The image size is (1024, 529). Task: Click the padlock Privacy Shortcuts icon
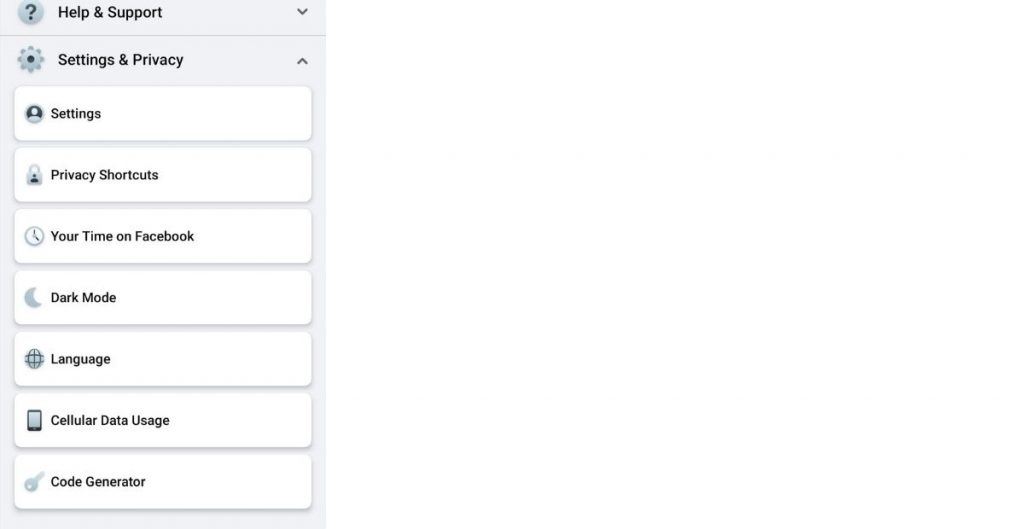click(x=34, y=175)
